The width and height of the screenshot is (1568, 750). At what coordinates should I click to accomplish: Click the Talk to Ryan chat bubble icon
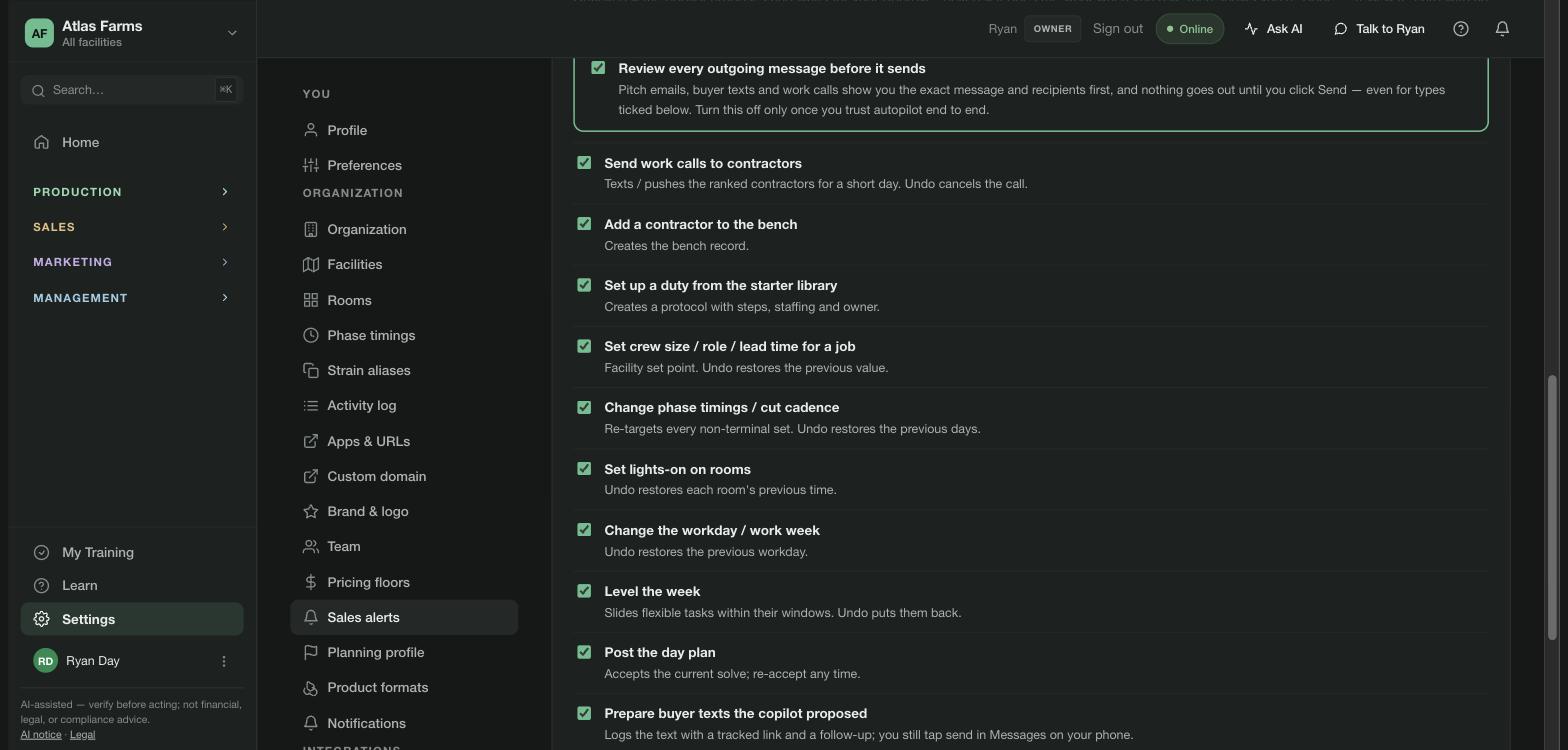(x=1341, y=29)
